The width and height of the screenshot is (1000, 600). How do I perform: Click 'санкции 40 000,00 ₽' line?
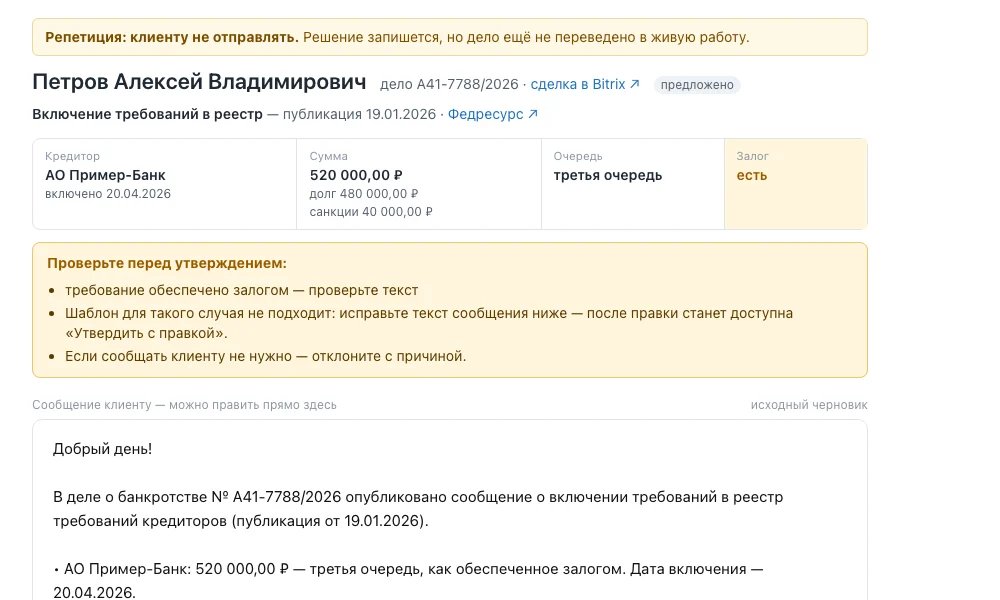pos(371,212)
